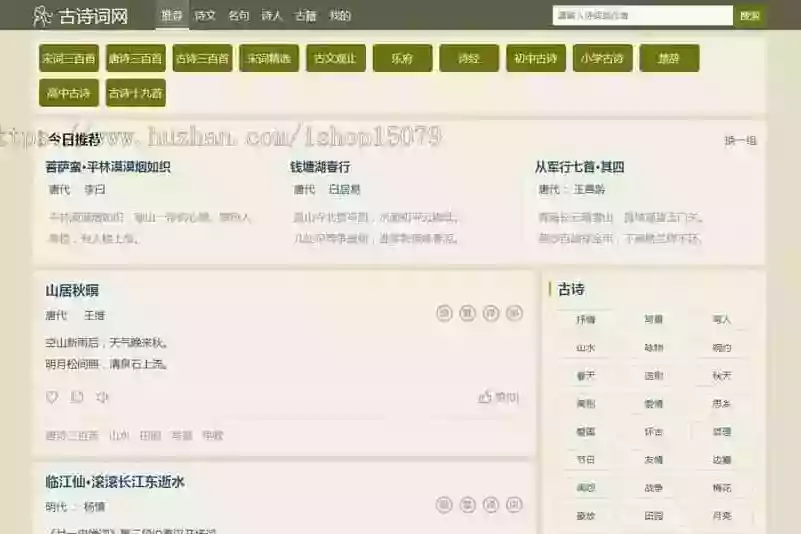Select the 友情 category in the 古诗 sidebar
Screen dimensions: 801x534
[x=653, y=460]
